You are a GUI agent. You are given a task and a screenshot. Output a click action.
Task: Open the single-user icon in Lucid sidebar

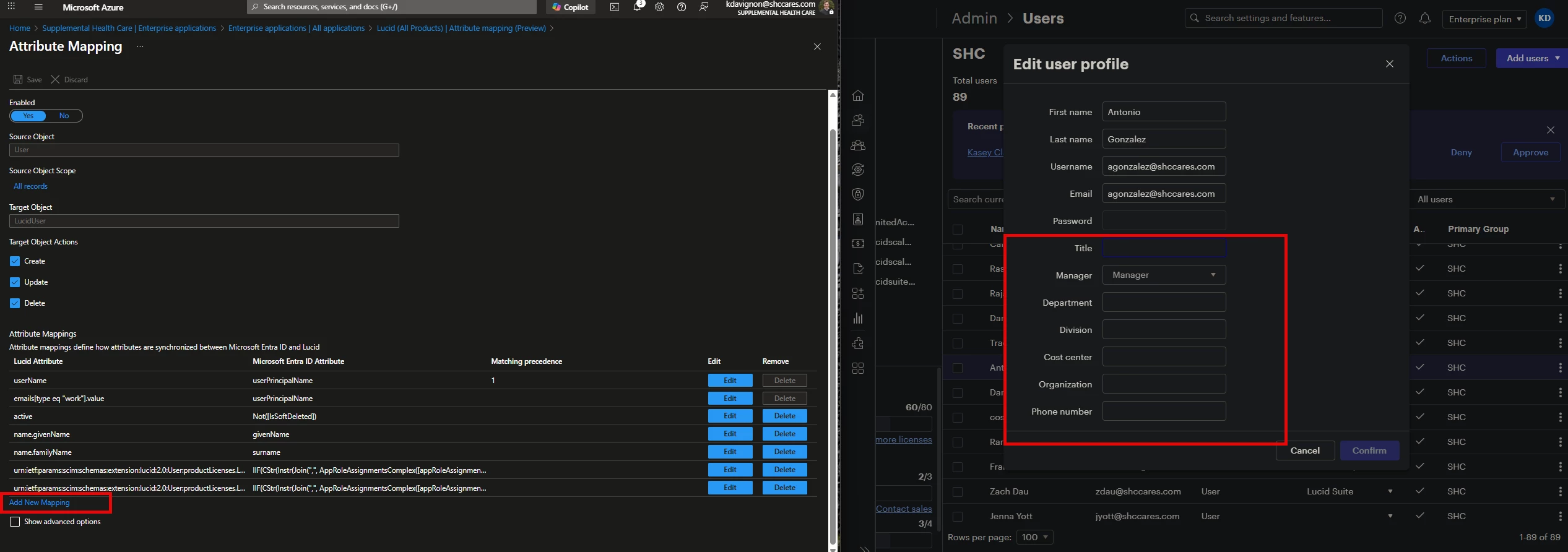(858, 120)
